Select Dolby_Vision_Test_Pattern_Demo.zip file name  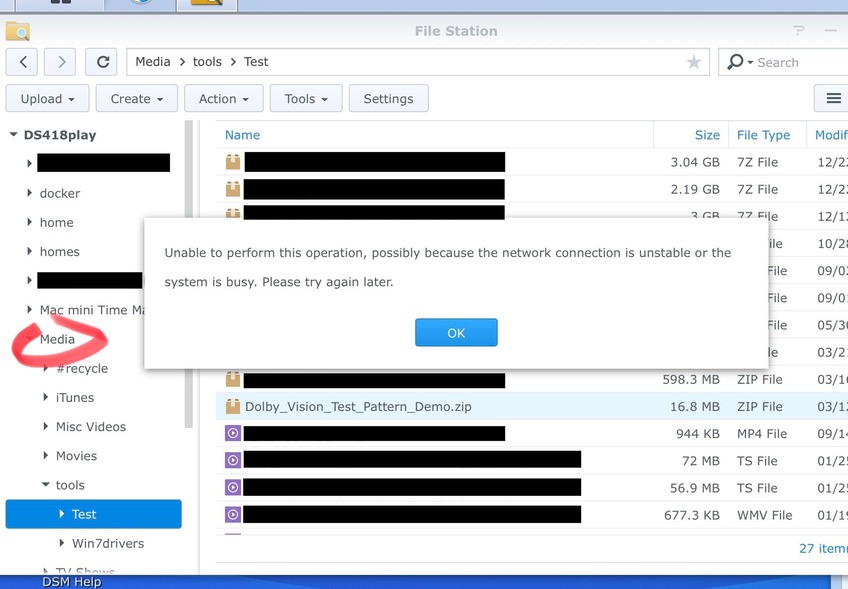358,407
